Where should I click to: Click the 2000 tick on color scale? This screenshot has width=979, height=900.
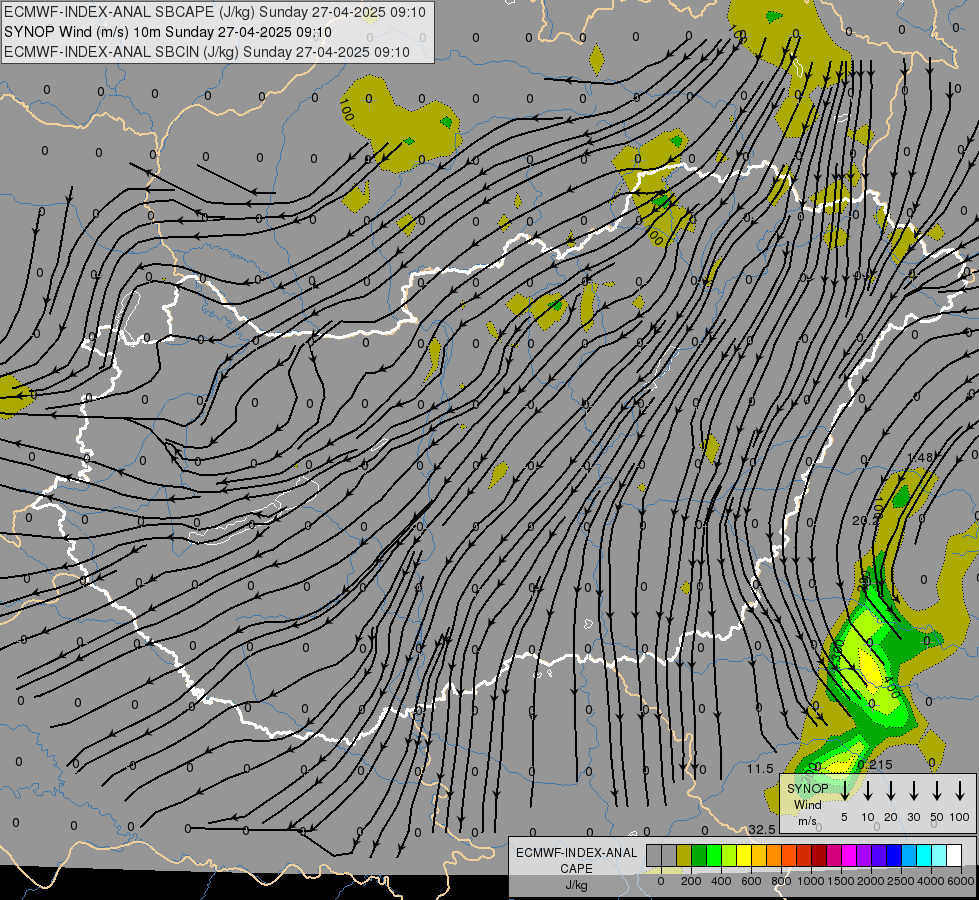click(871, 881)
